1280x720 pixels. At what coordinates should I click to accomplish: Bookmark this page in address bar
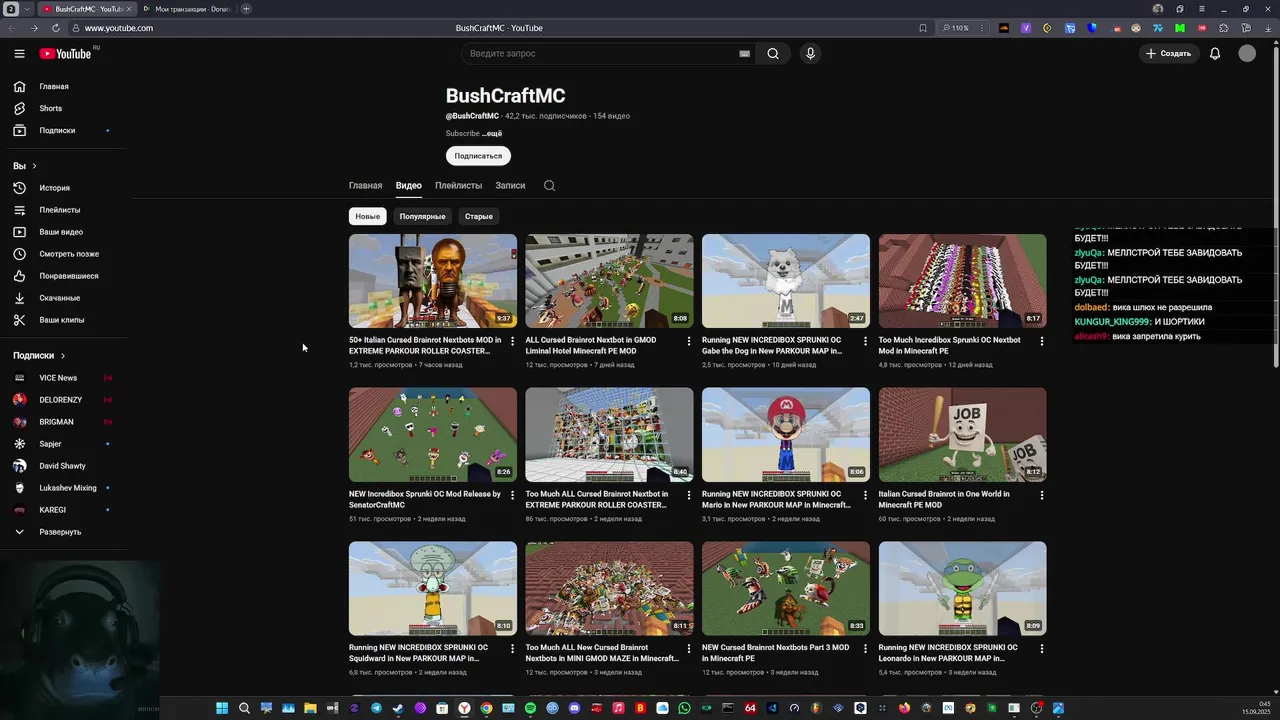click(922, 28)
